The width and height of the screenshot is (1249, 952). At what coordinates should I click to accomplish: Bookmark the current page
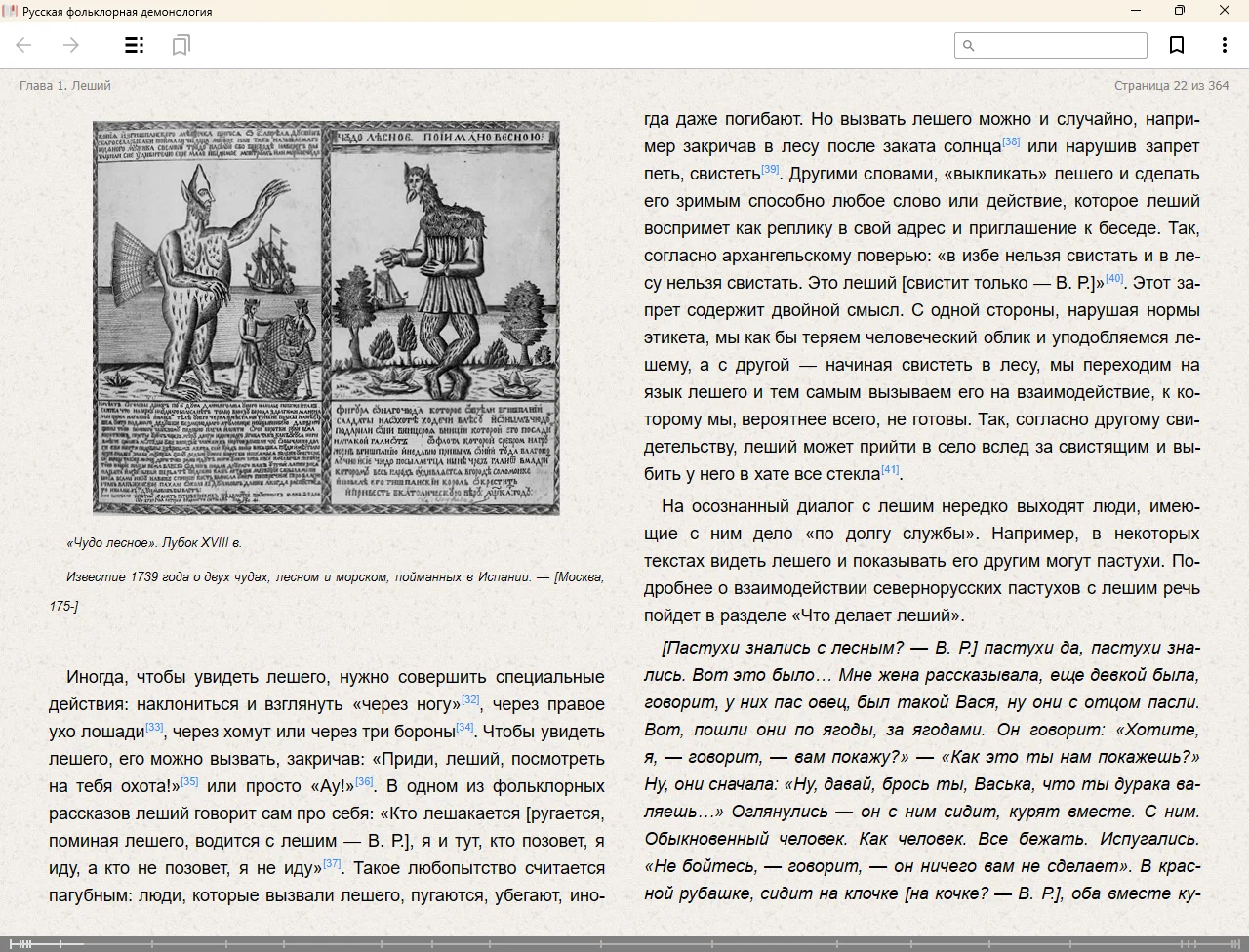click(x=1177, y=45)
